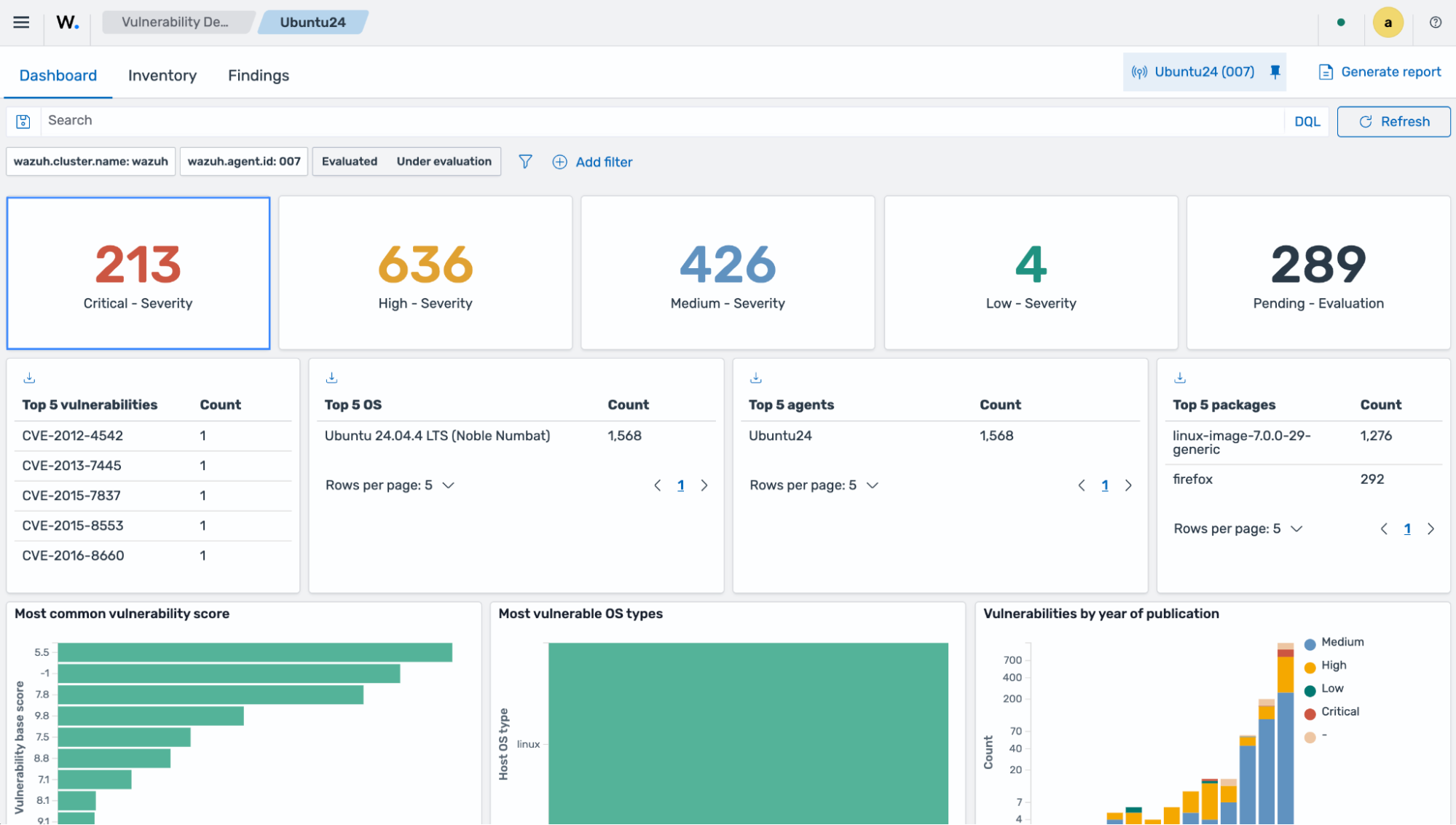Click the Critical legend color swatch
This screenshot has width=1456, height=825.
tap(1310, 713)
